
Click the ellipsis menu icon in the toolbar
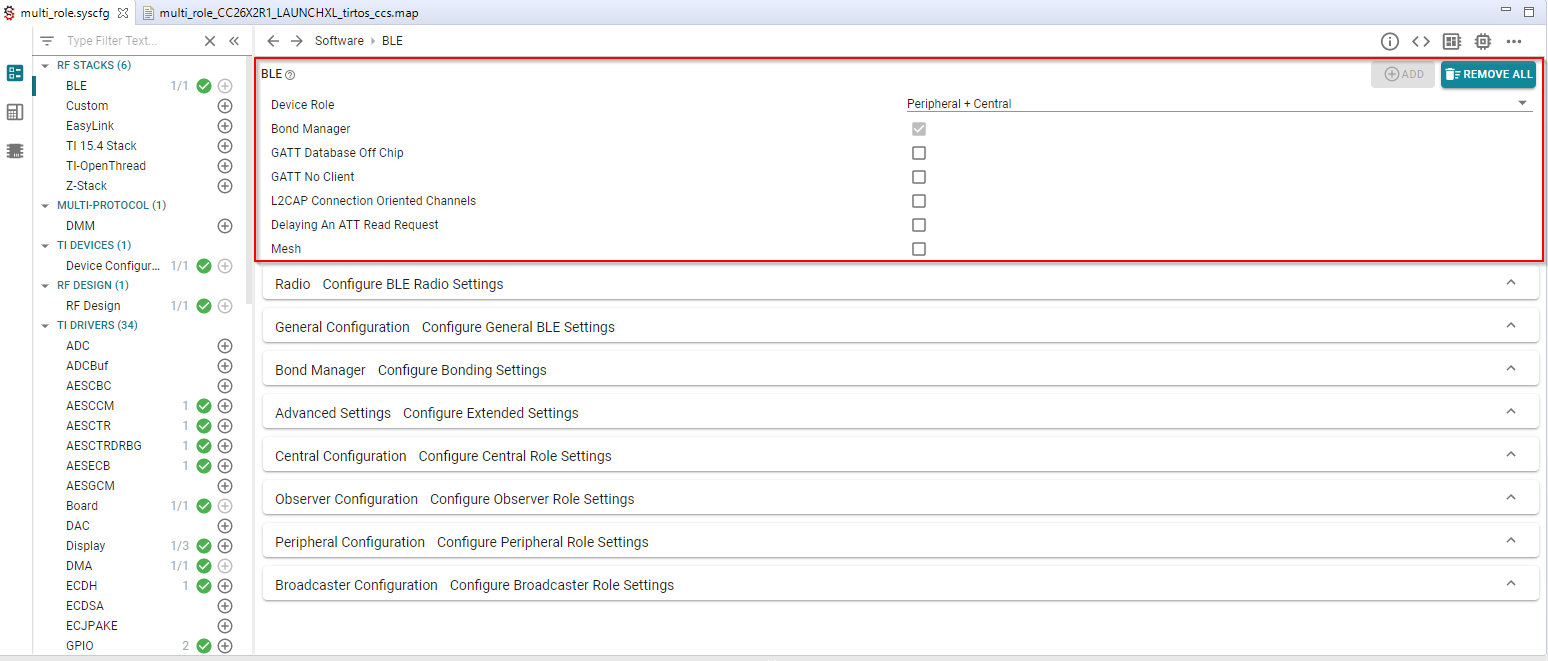1513,41
